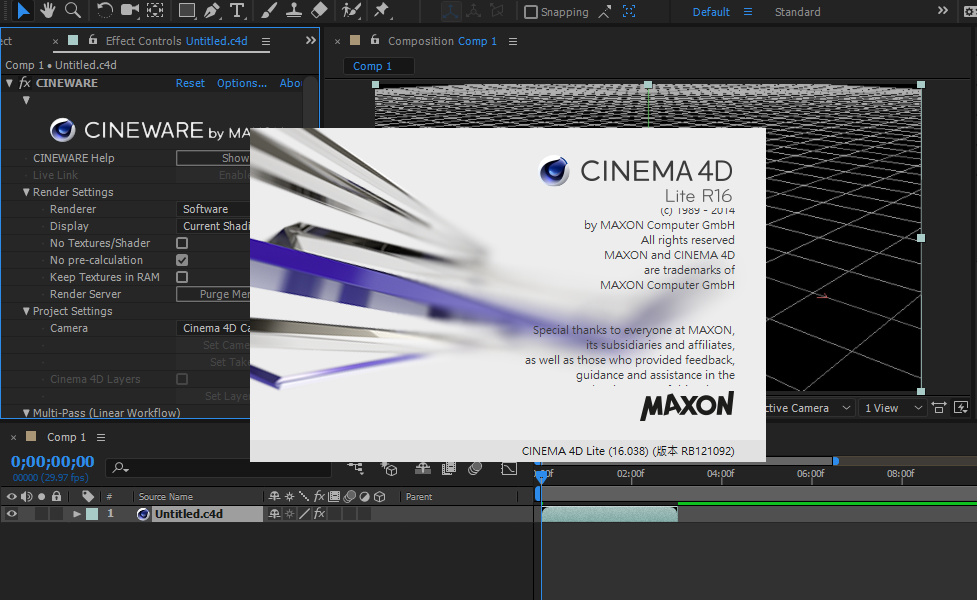Switch to Default workspace

coord(710,12)
